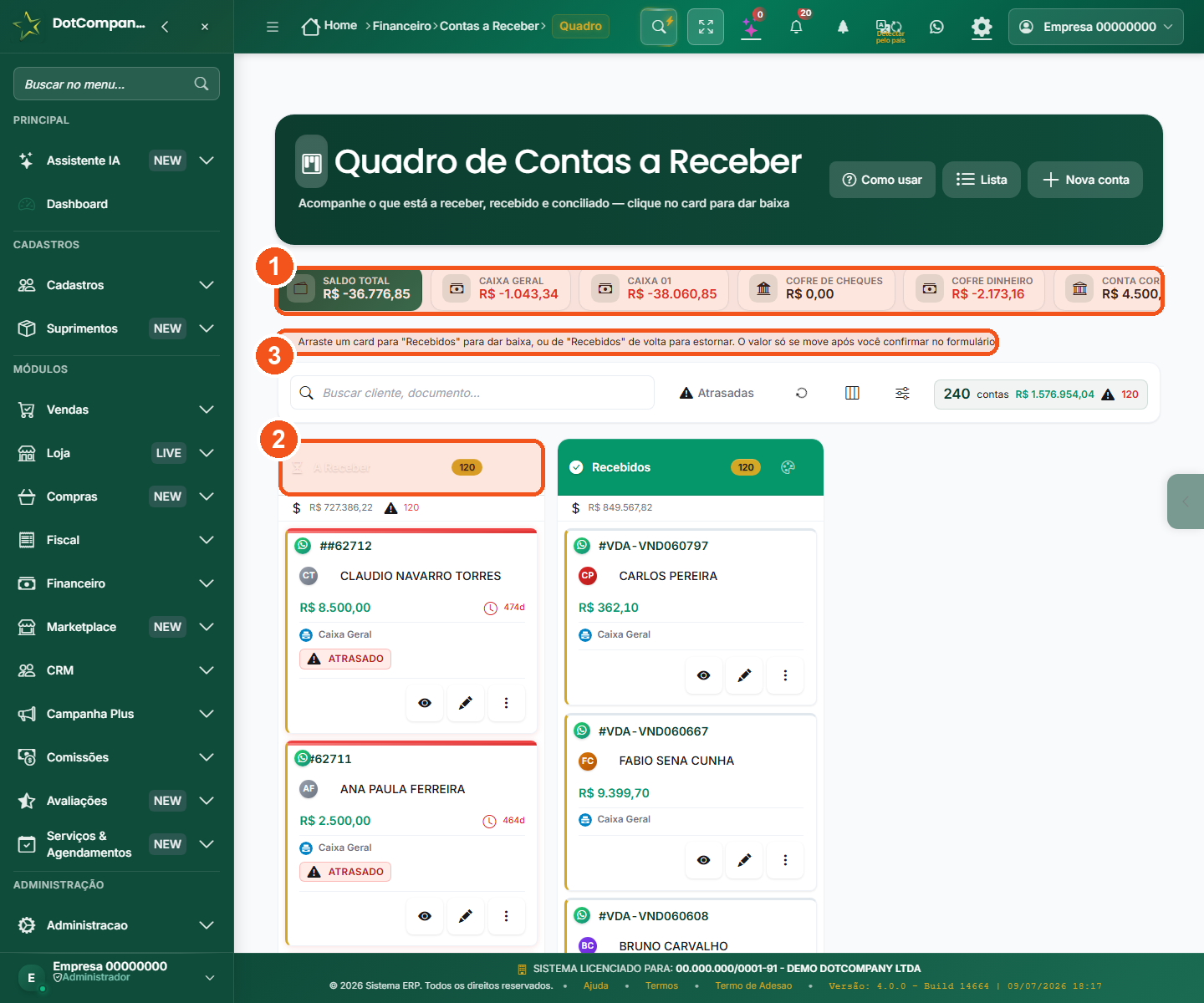This screenshot has height=1003, width=1204.
Task: Open Fiscal in the sidebar
Action: click(116, 540)
